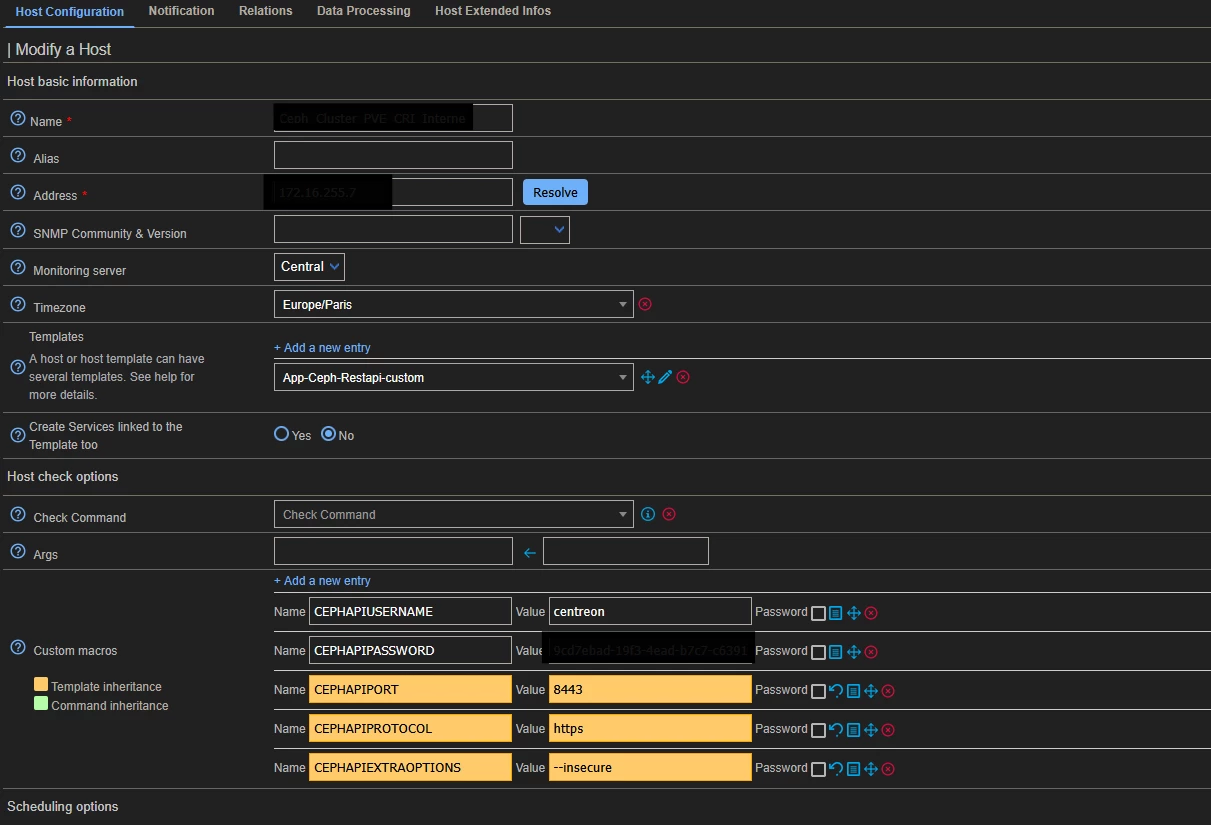Tick Password checkbox for CEPHAPIUSERNAME macro
The image size is (1211, 825).
pyautogui.click(x=818, y=612)
